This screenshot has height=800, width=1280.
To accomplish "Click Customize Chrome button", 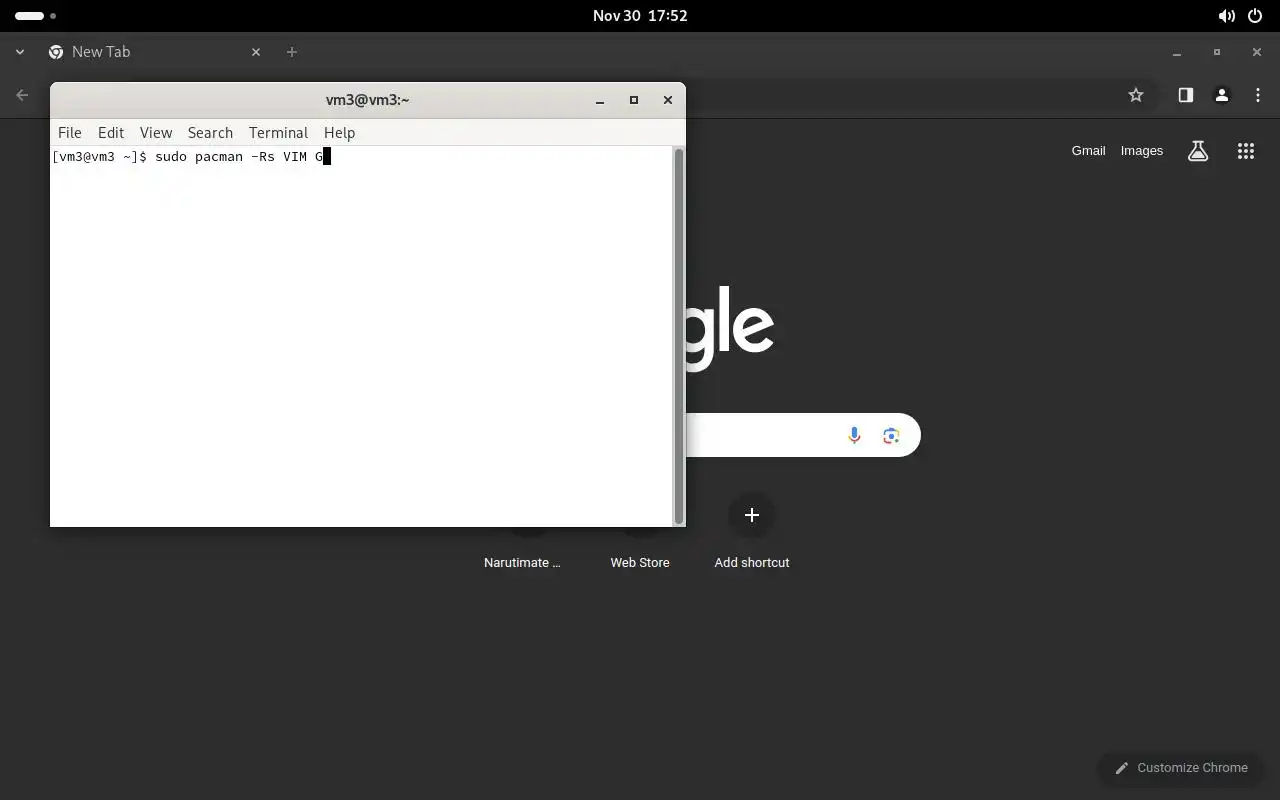I will pos(1181,768).
